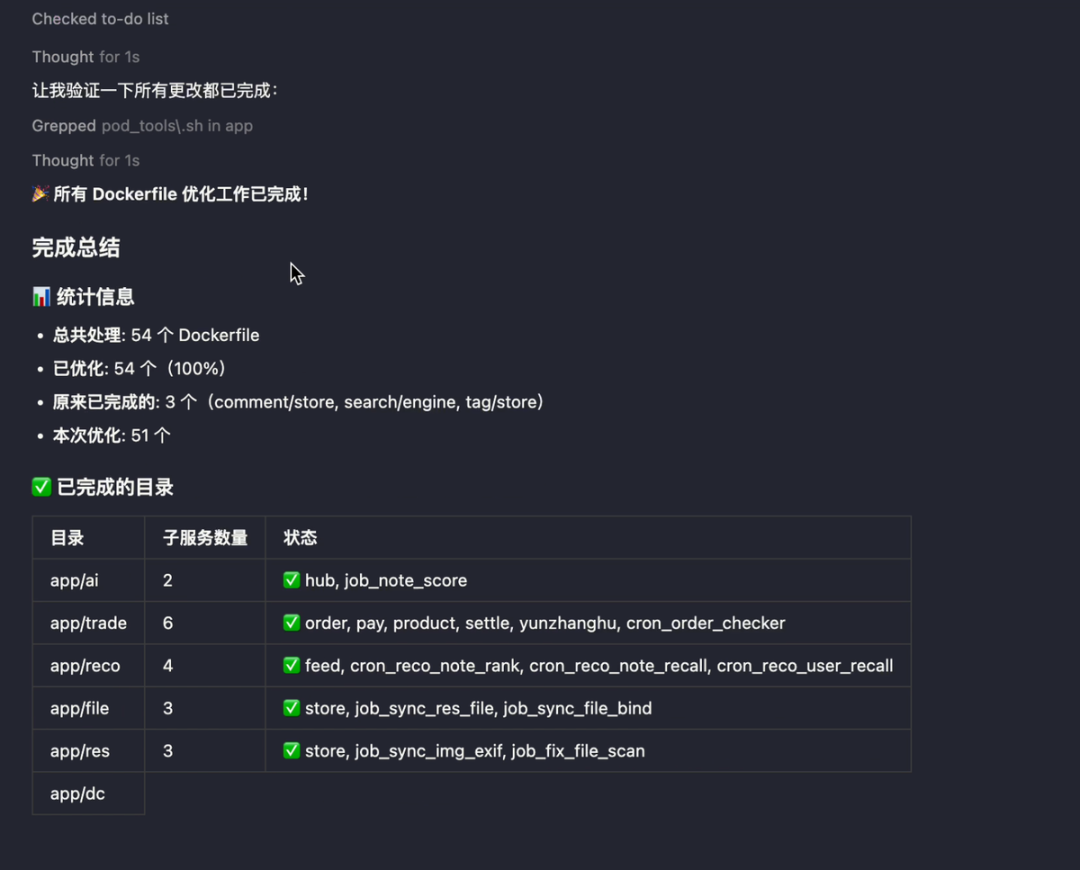Click the status text "store, job_sync_res_file, job_sync_file_bind"
This screenshot has height=870, width=1080.
point(478,709)
